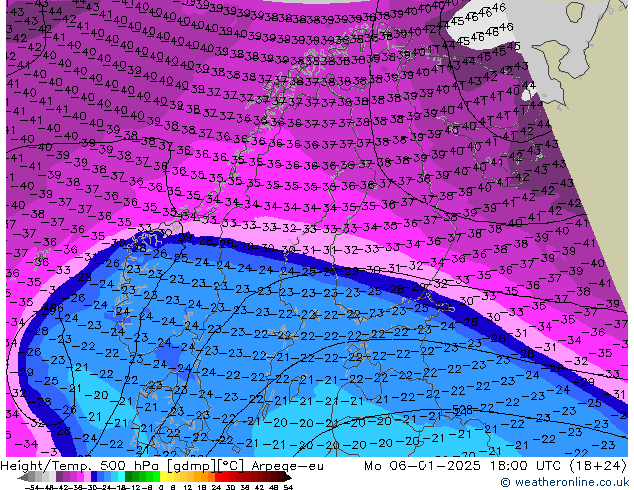
Task: Select the dark blue -30 legend swatch
Action: (x=94, y=477)
